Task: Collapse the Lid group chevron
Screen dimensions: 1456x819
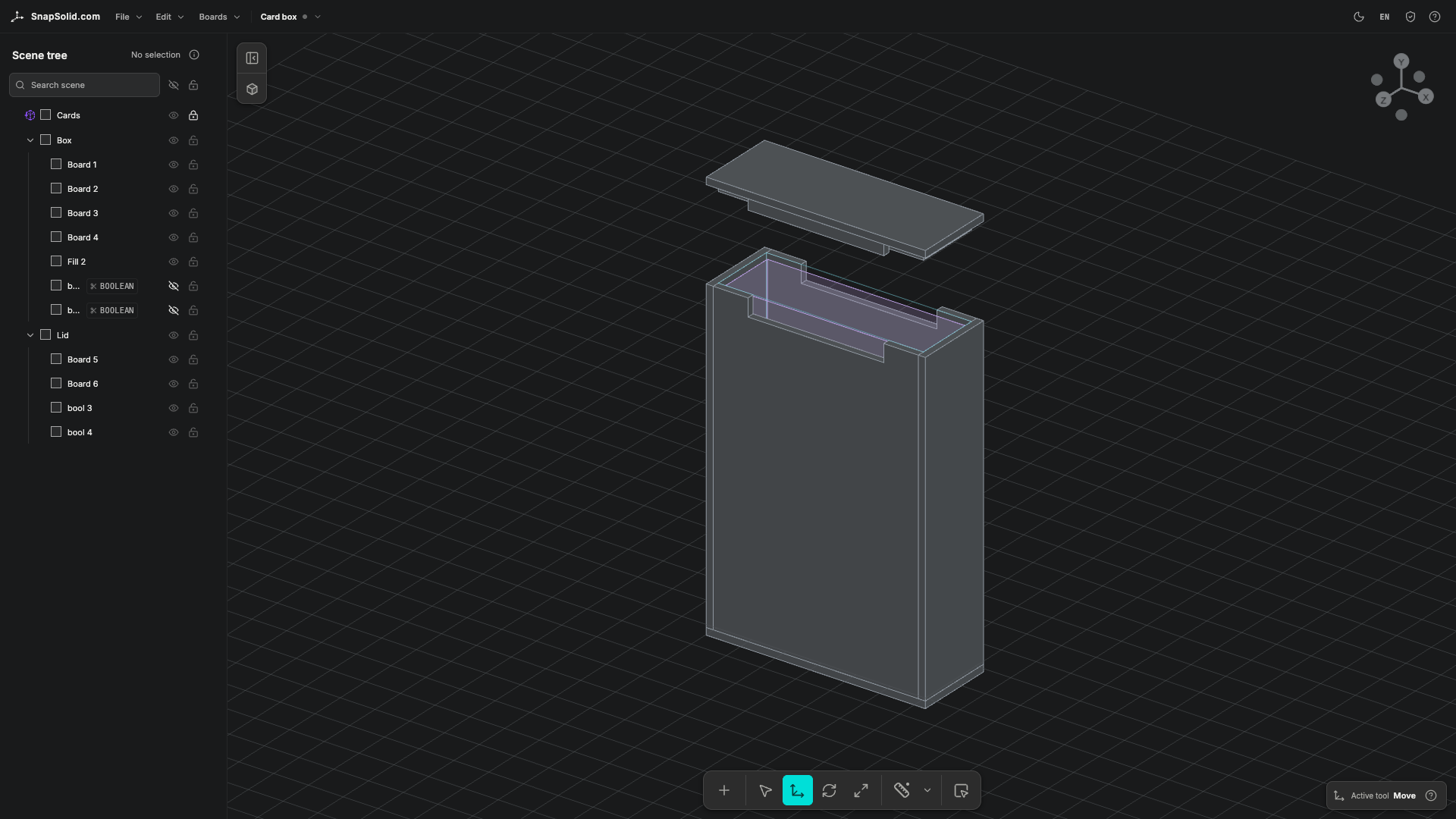Action: [x=30, y=335]
